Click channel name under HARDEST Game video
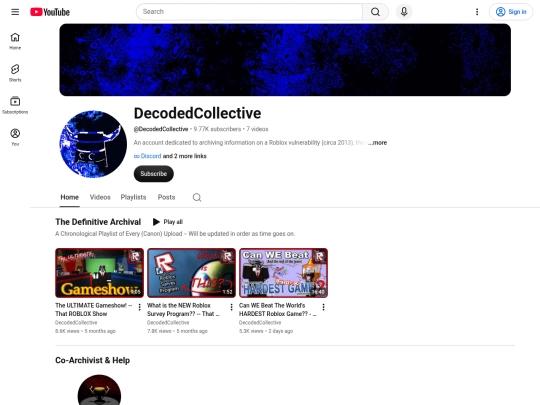The width and height of the screenshot is (540, 405). pos(260,323)
